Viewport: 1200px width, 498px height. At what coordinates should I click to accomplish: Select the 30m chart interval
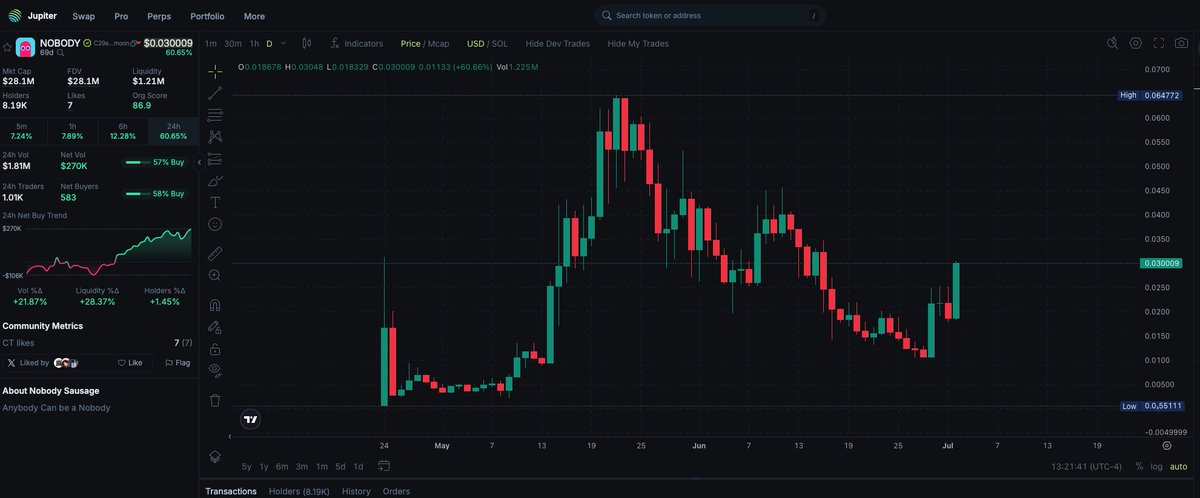click(233, 44)
